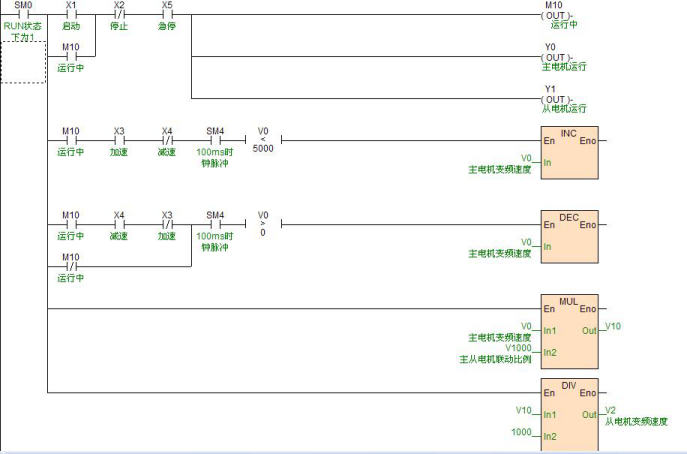Select the X5 急停 emergency stop contact
Image resolution: width=687 pixels, height=454 pixels.
pos(166,15)
